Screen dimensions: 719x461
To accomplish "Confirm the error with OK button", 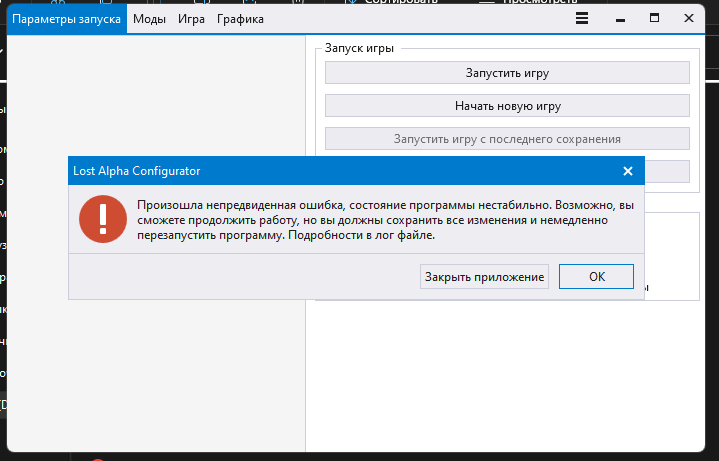I will pyautogui.click(x=596, y=277).
